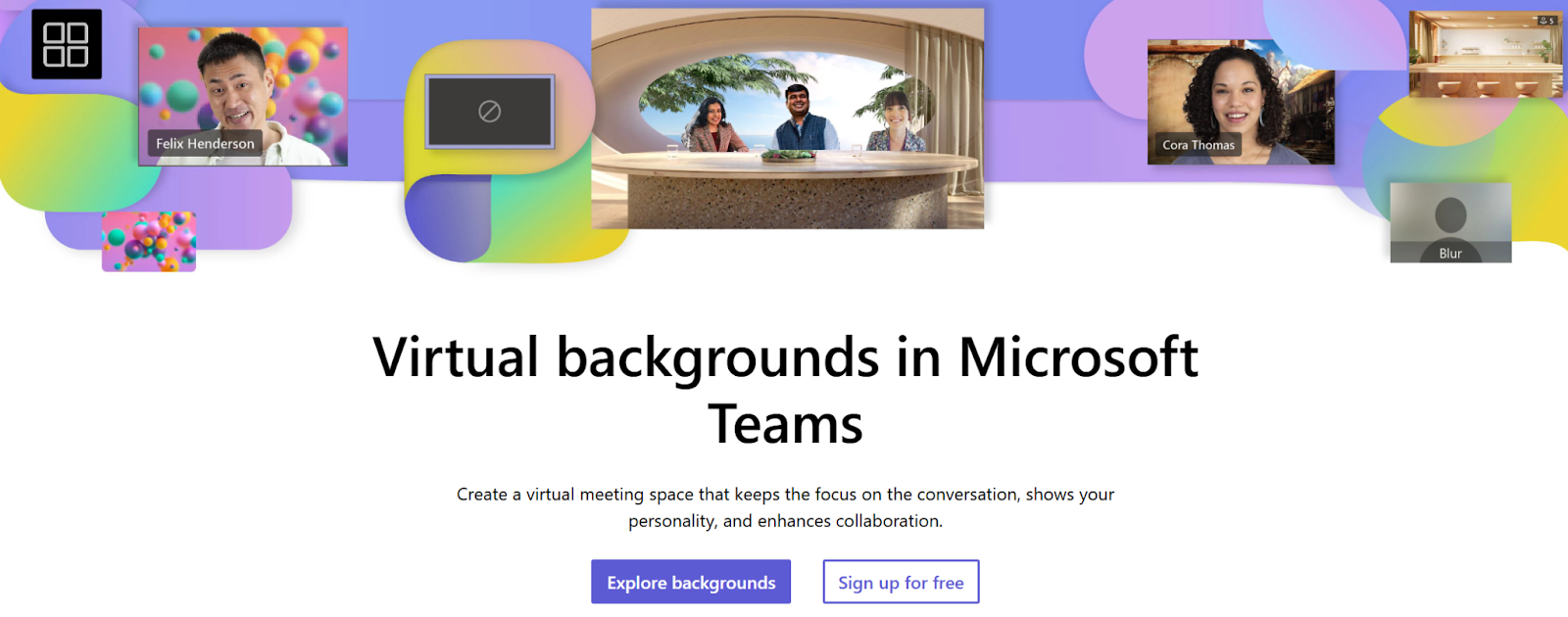The image size is (1568, 617).
Task: Click the Explore backgrounds button
Action: pos(691,582)
